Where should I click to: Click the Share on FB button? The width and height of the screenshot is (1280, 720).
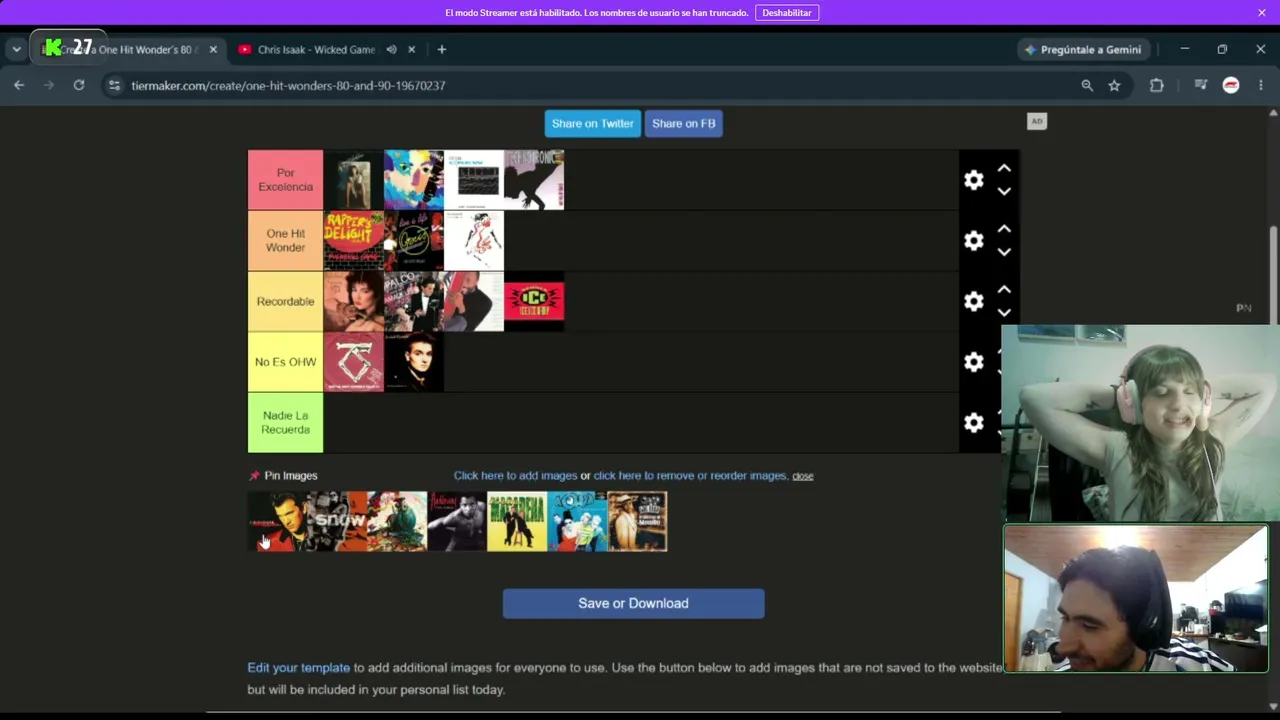pos(684,123)
